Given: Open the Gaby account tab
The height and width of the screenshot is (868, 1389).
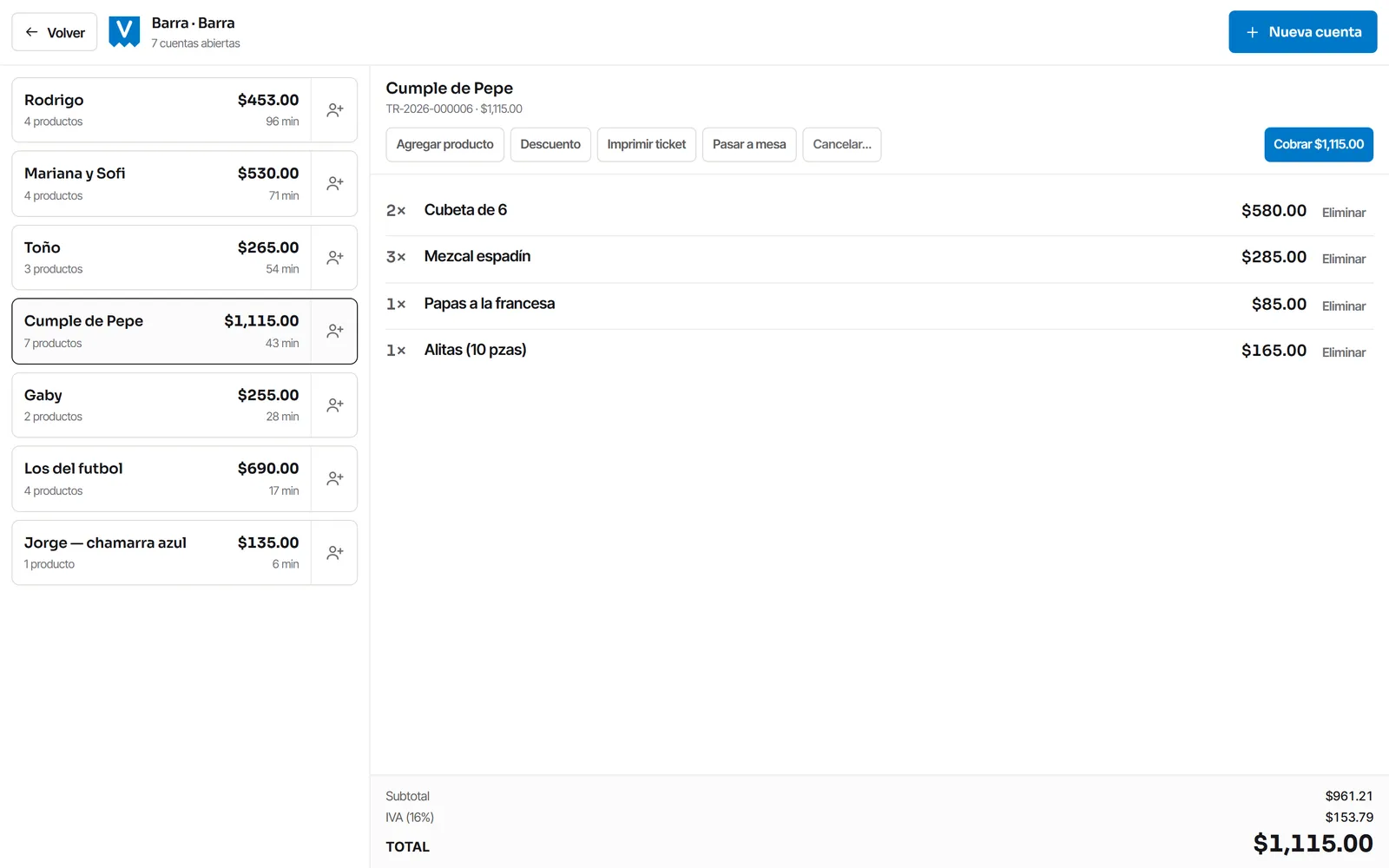Looking at the screenshot, I should click(161, 405).
